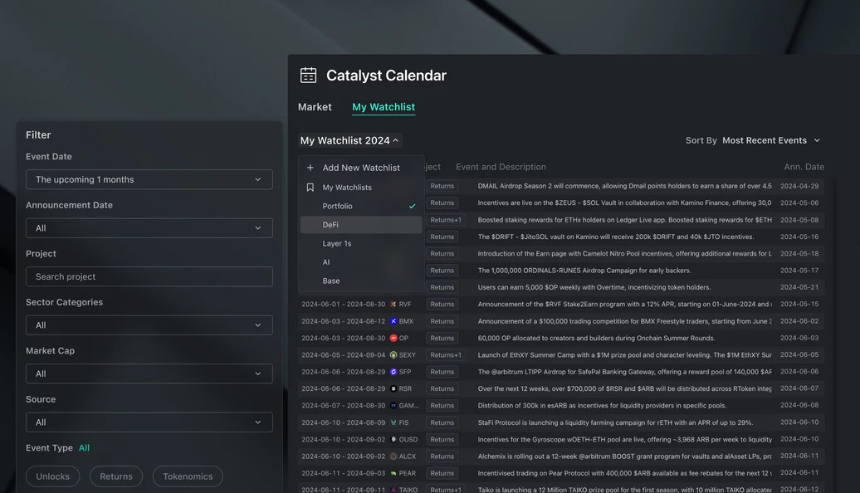This screenshot has width=860, height=493.
Task: Expand the Announcement Date dropdown
Action: point(149,228)
